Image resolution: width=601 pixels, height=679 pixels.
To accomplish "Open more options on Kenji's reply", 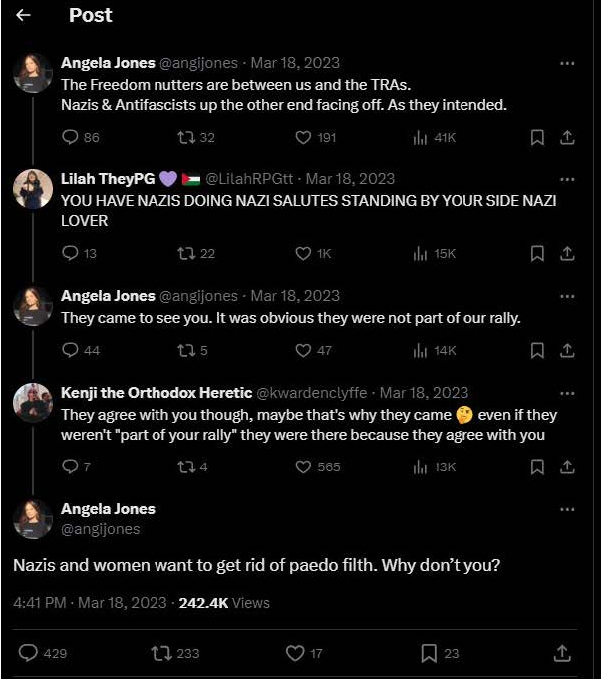I will coord(567,393).
